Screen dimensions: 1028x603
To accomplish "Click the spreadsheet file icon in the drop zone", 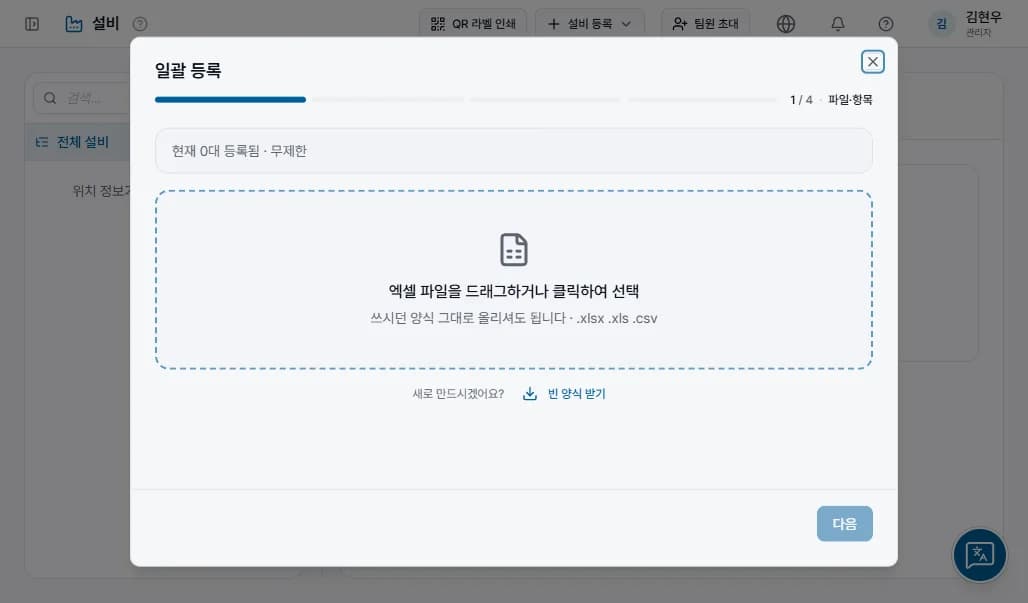I will click(513, 250).
